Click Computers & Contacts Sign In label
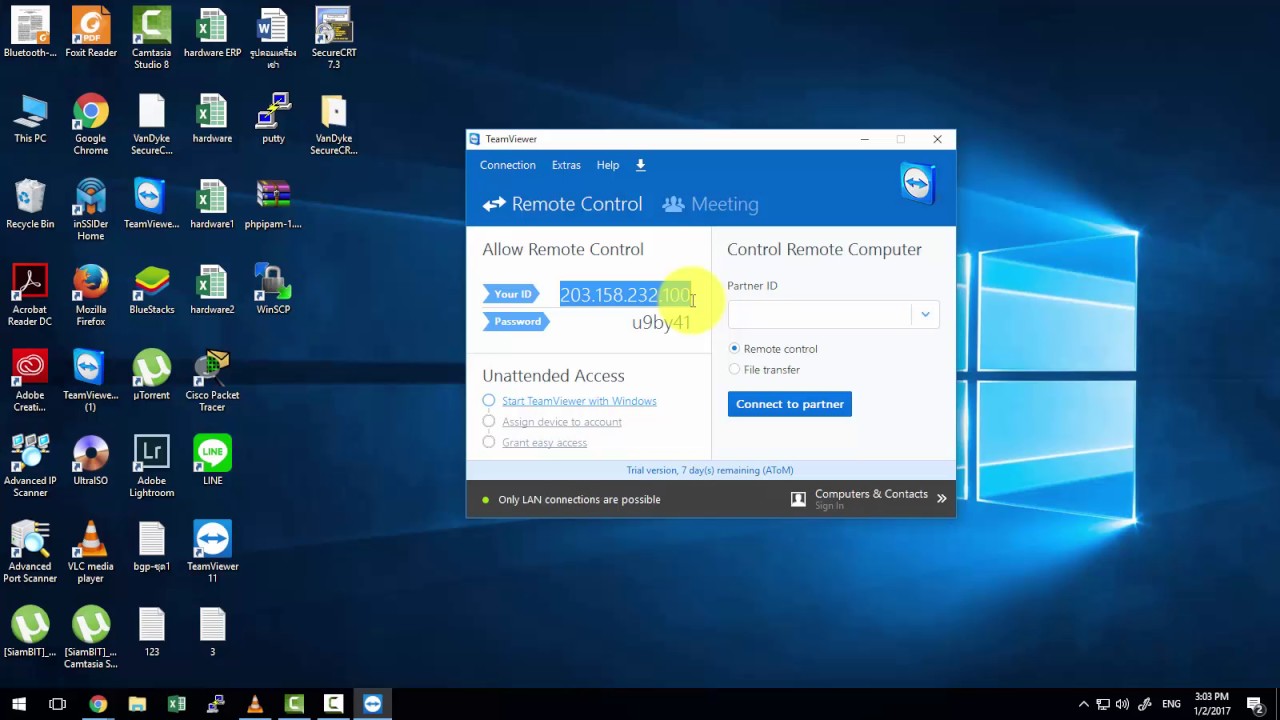 [829, 506]
